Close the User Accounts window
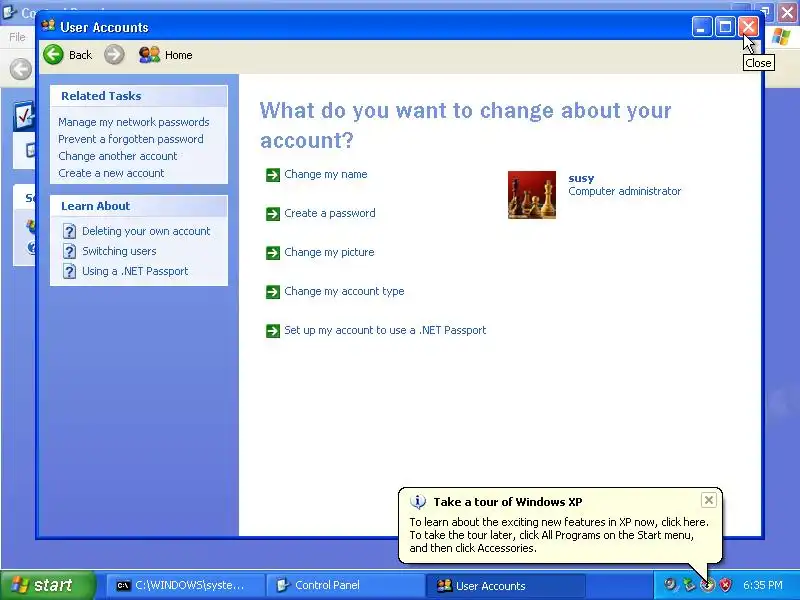 pyautogui.click(x=748, y=27)
